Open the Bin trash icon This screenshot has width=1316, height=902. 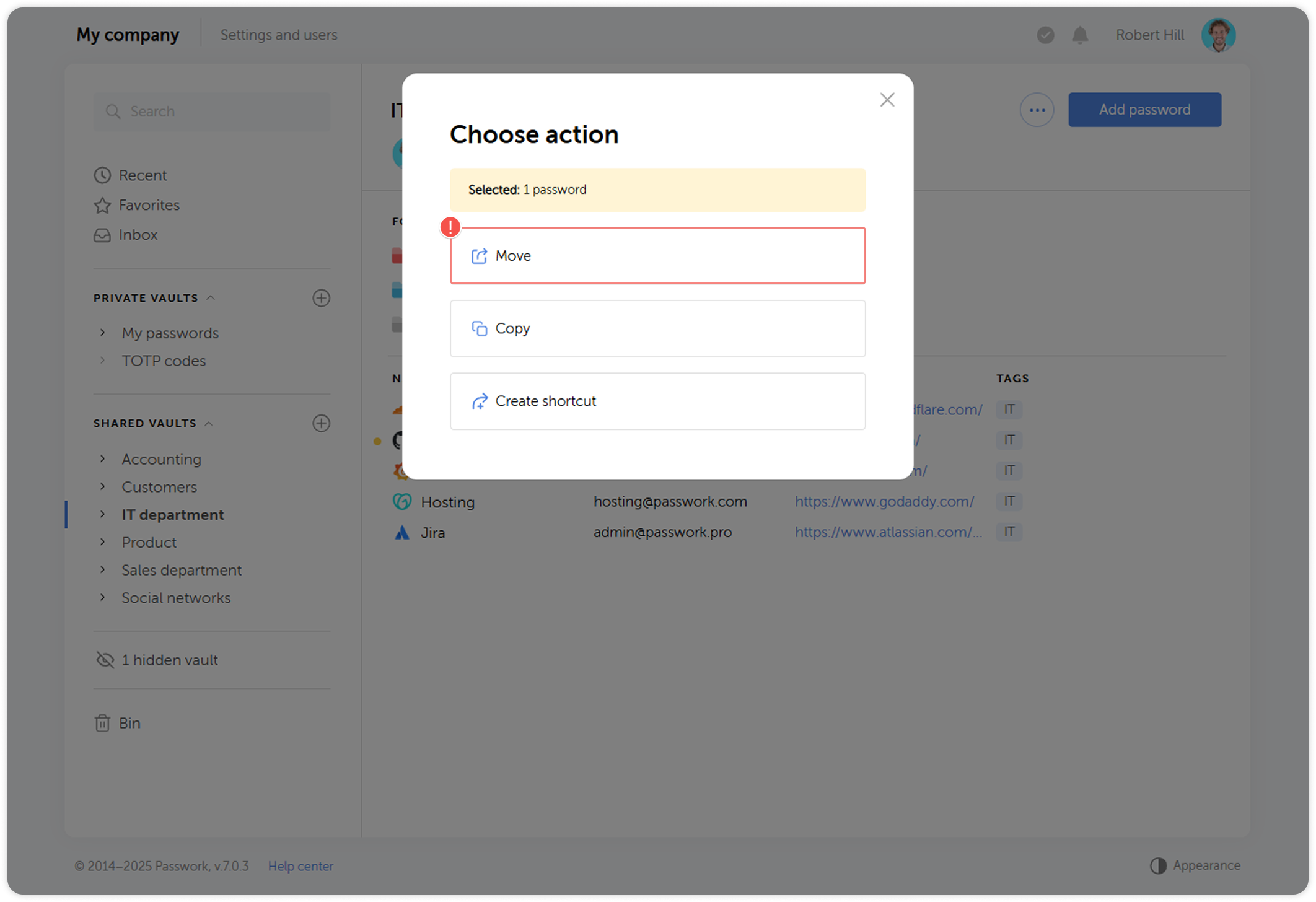point(103,723)
